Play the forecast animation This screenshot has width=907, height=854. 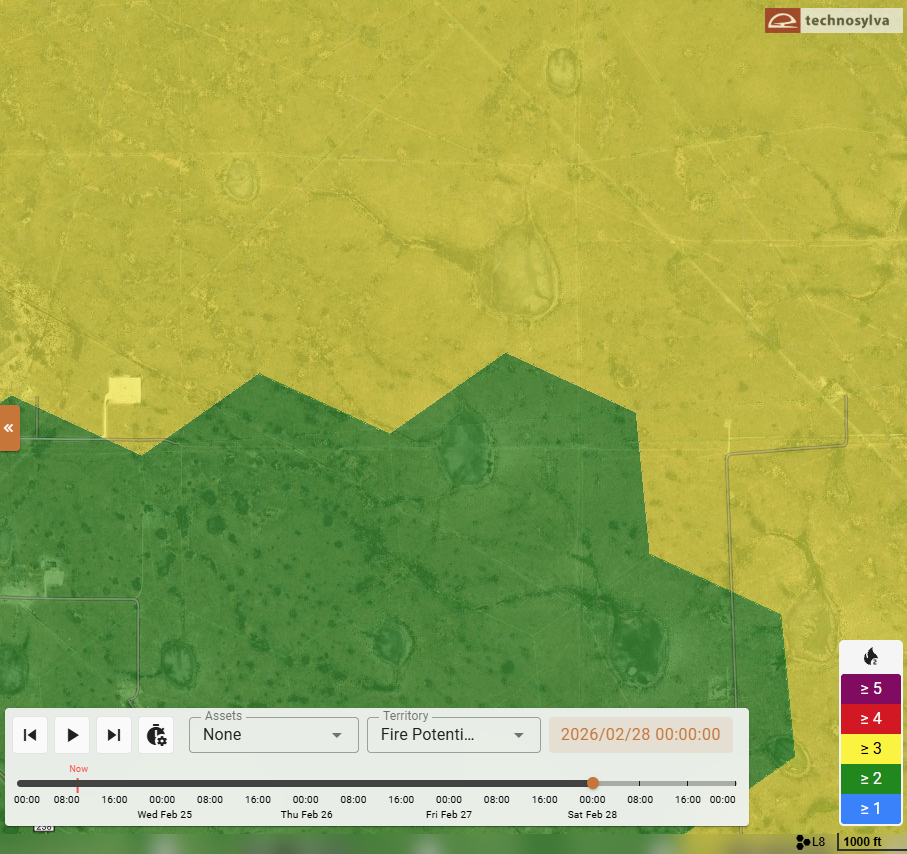[72, 735]
